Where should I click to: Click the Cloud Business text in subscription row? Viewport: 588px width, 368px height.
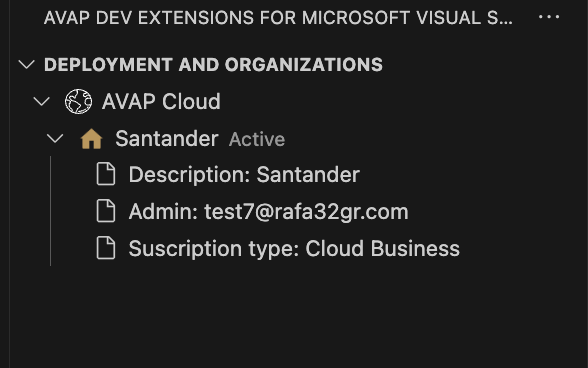pyautogui.click(x=382, y=248)
